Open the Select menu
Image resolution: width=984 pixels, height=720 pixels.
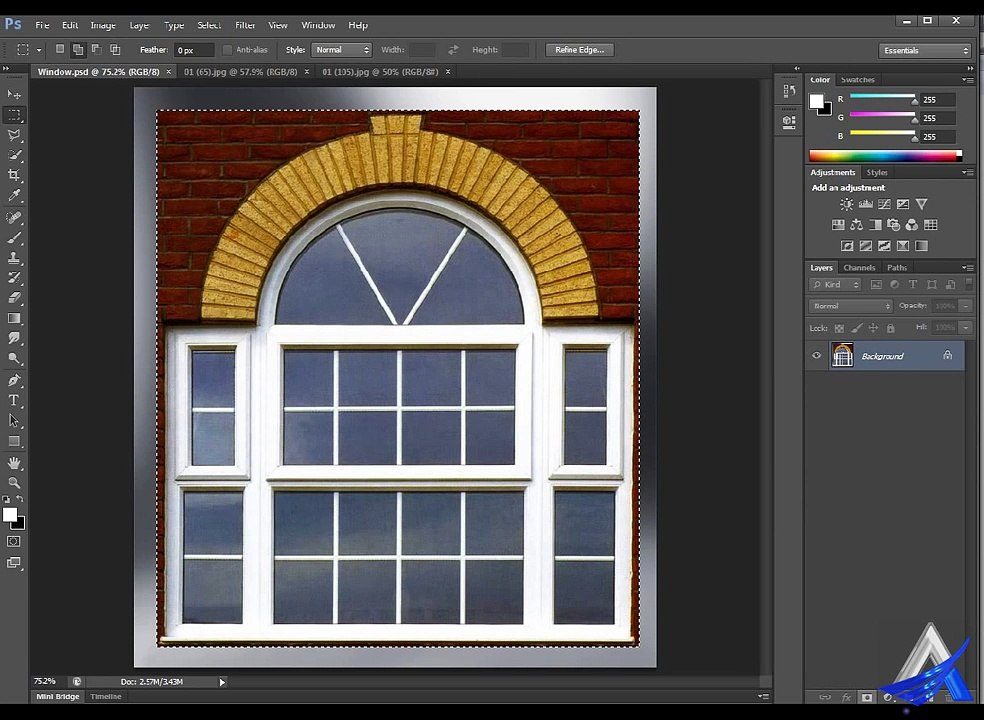tap(209, 25)
